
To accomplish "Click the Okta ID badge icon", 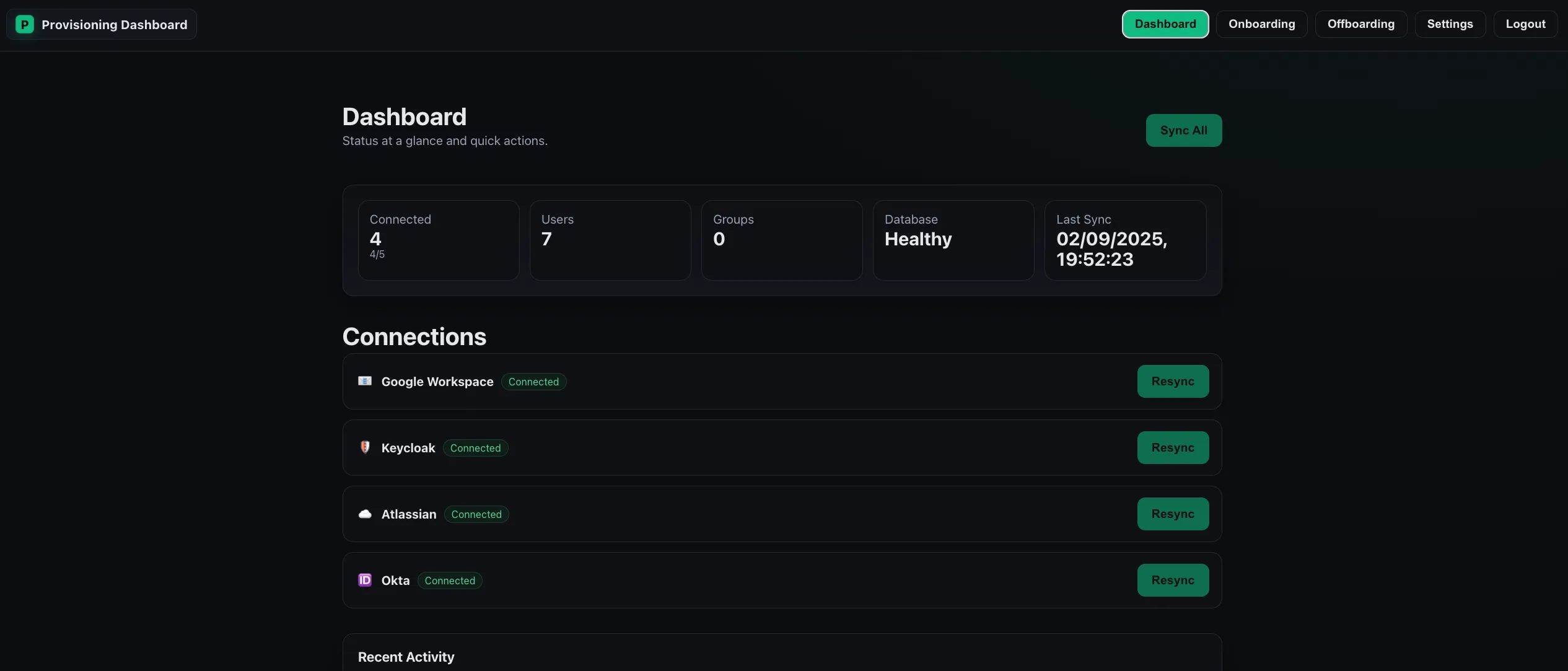I will [365, 580].
